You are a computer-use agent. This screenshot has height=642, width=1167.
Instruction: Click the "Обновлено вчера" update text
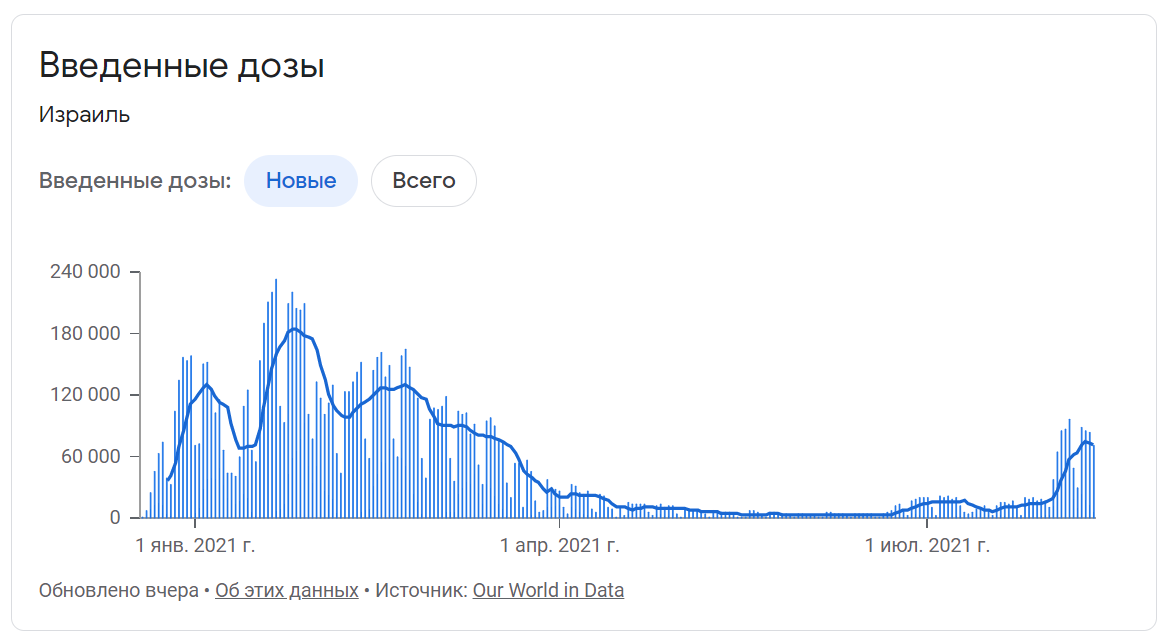coord(118,590)
